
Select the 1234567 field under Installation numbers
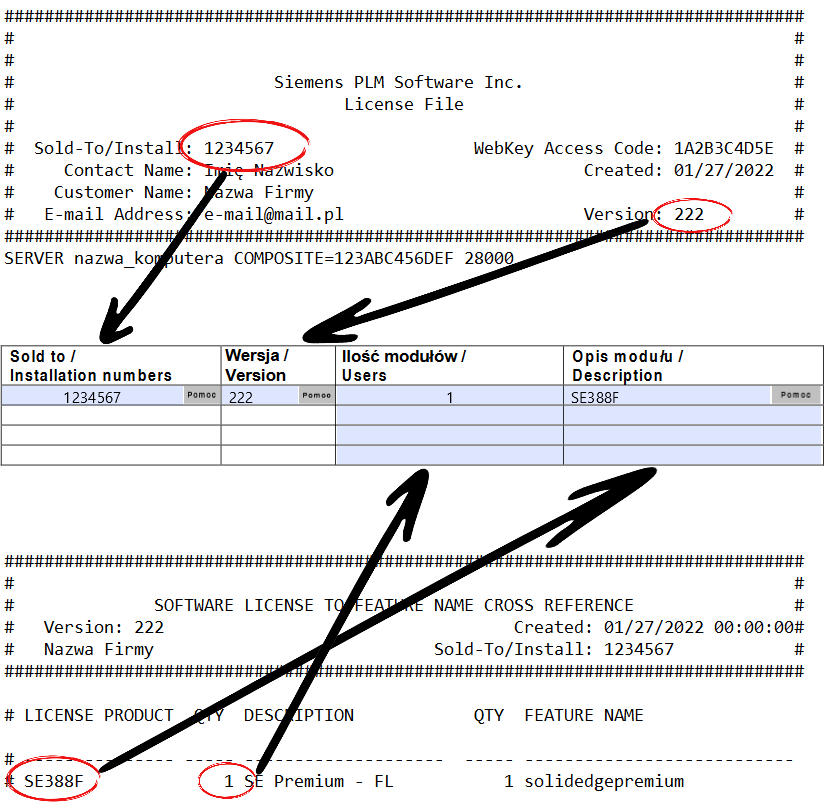pyautogui.click(x=92, y=396)
